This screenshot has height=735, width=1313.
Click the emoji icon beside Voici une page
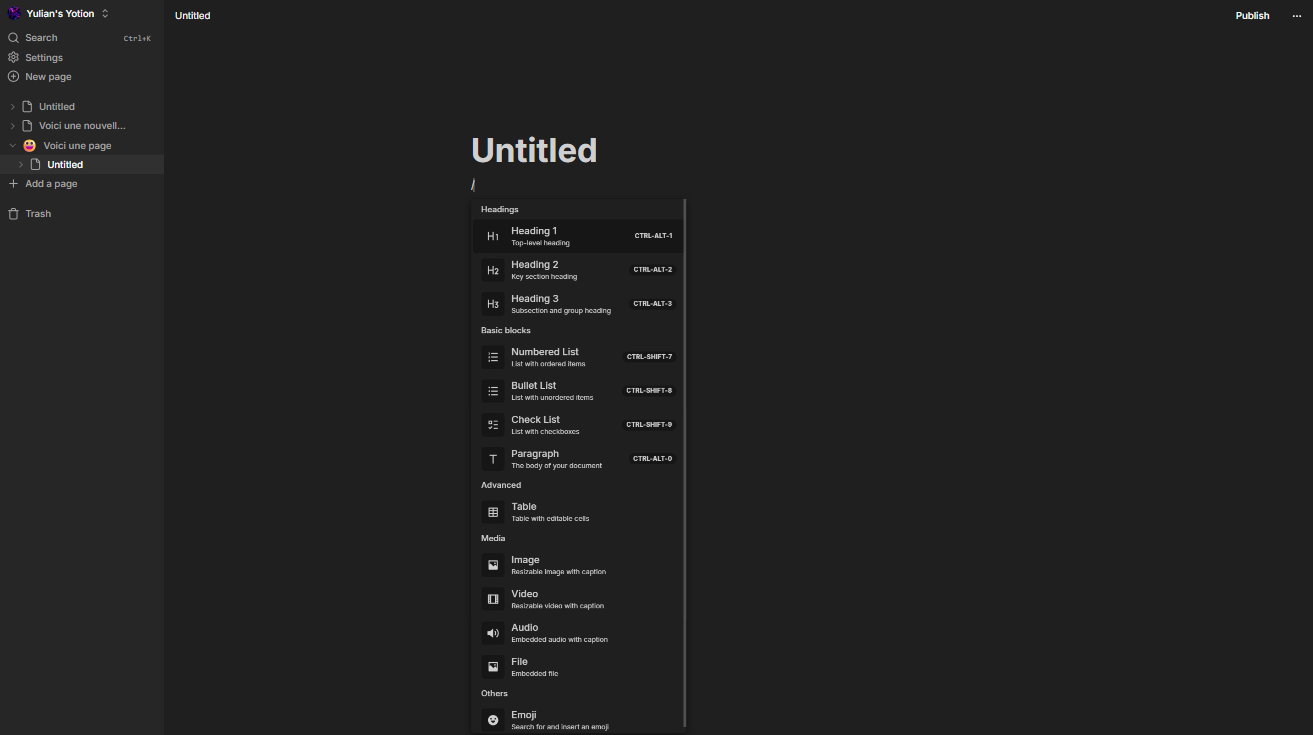click(x=30, y=146)
